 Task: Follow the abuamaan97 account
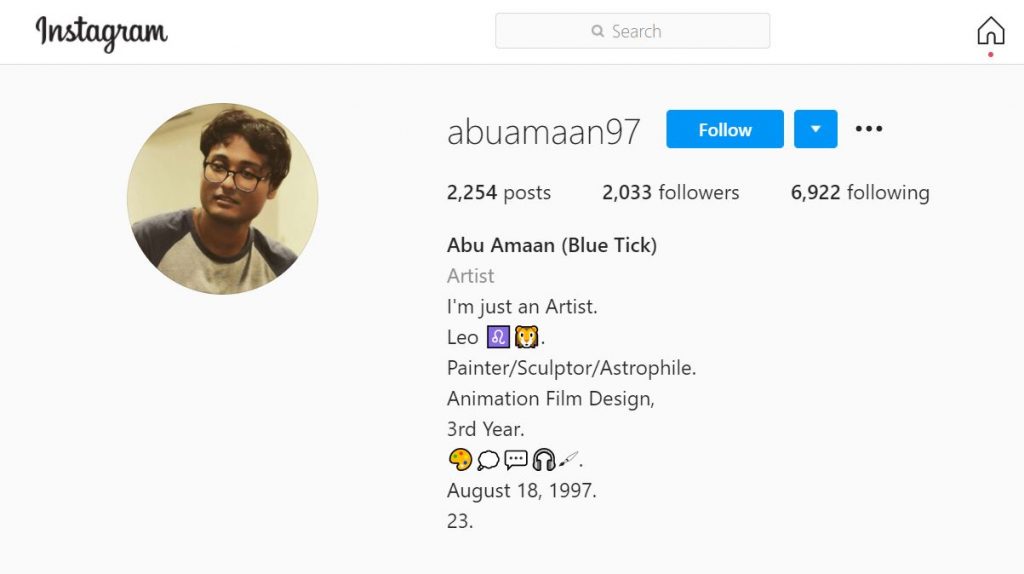(x=725, y=129)
